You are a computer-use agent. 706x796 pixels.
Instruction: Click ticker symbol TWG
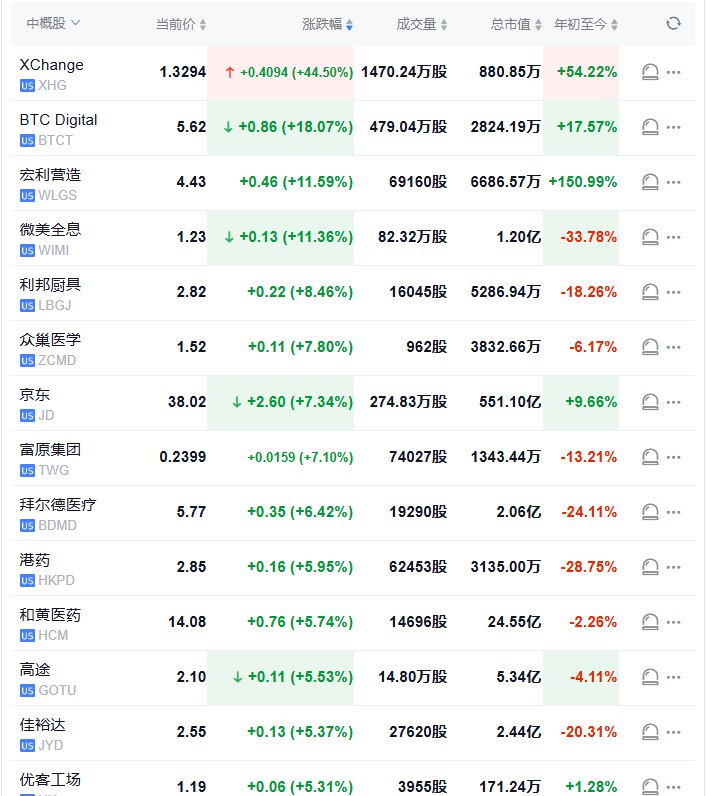point(53,470)
